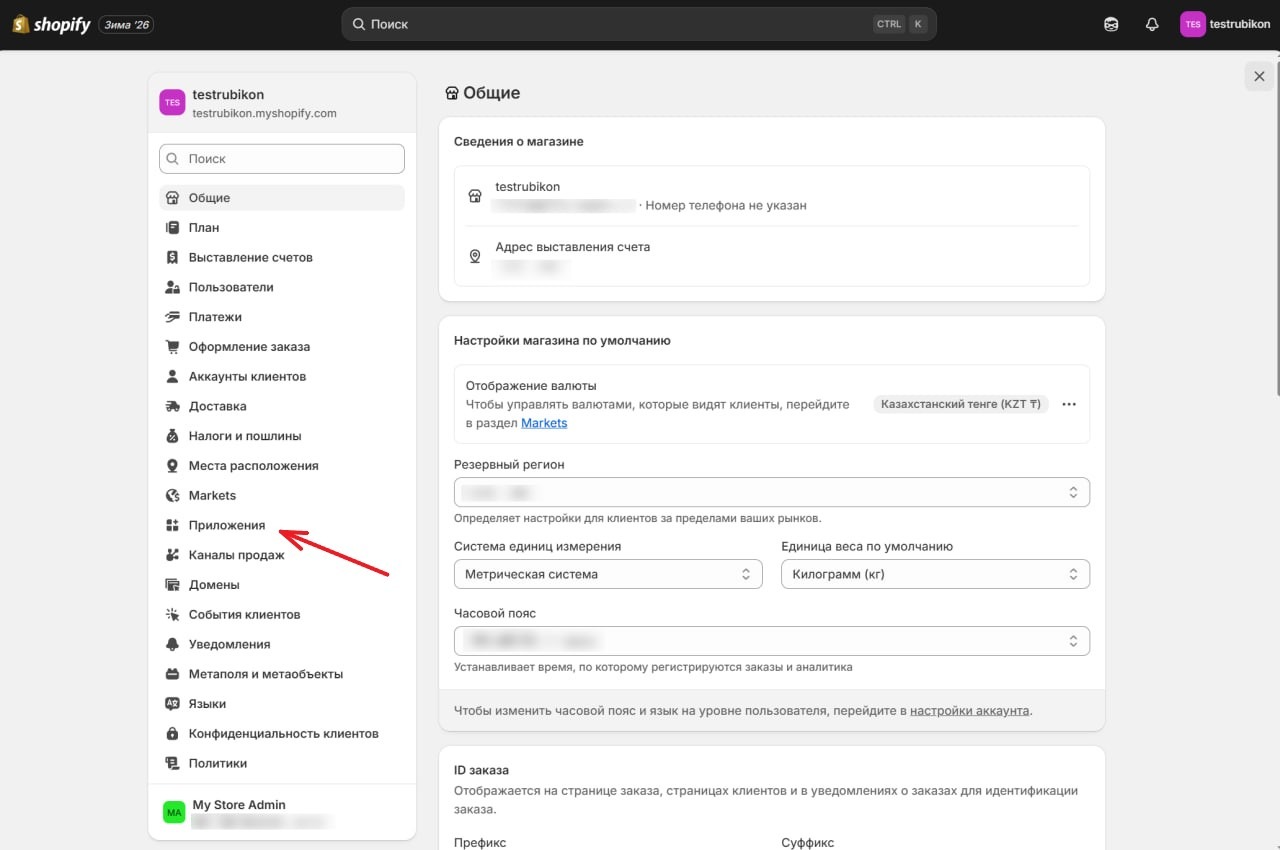Open the настройки аккаунта link
Image resolution: width=1280 pixels, height=850 pixels.
click(x=970, y=711)
